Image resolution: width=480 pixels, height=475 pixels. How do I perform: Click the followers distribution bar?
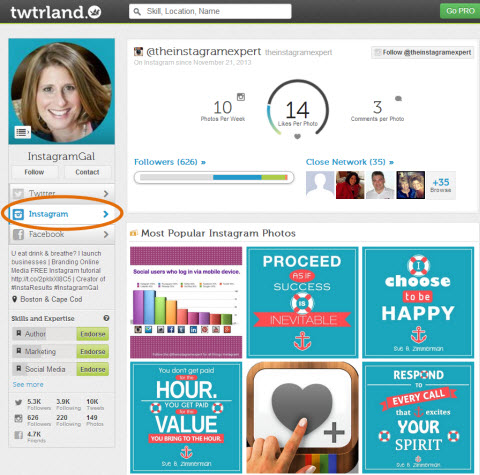point(214,177)
